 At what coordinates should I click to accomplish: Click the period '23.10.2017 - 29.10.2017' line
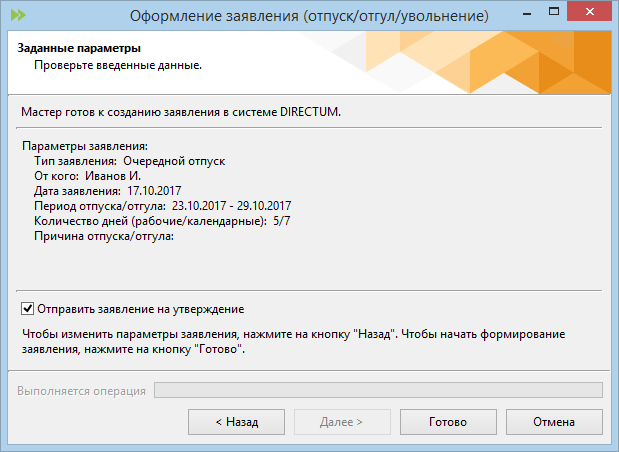163,206
